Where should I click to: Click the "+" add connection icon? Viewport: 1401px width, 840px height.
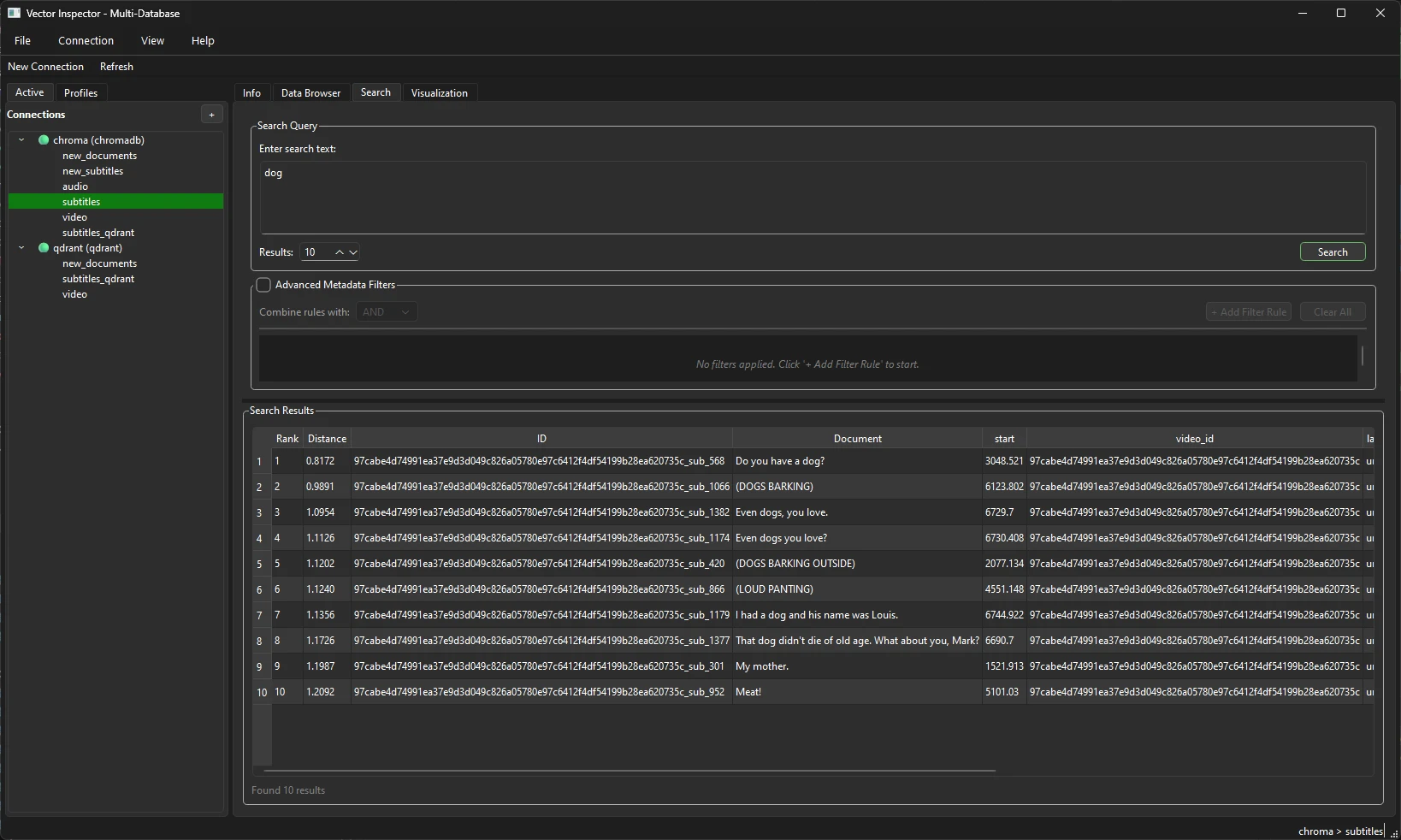pos(211,114)
